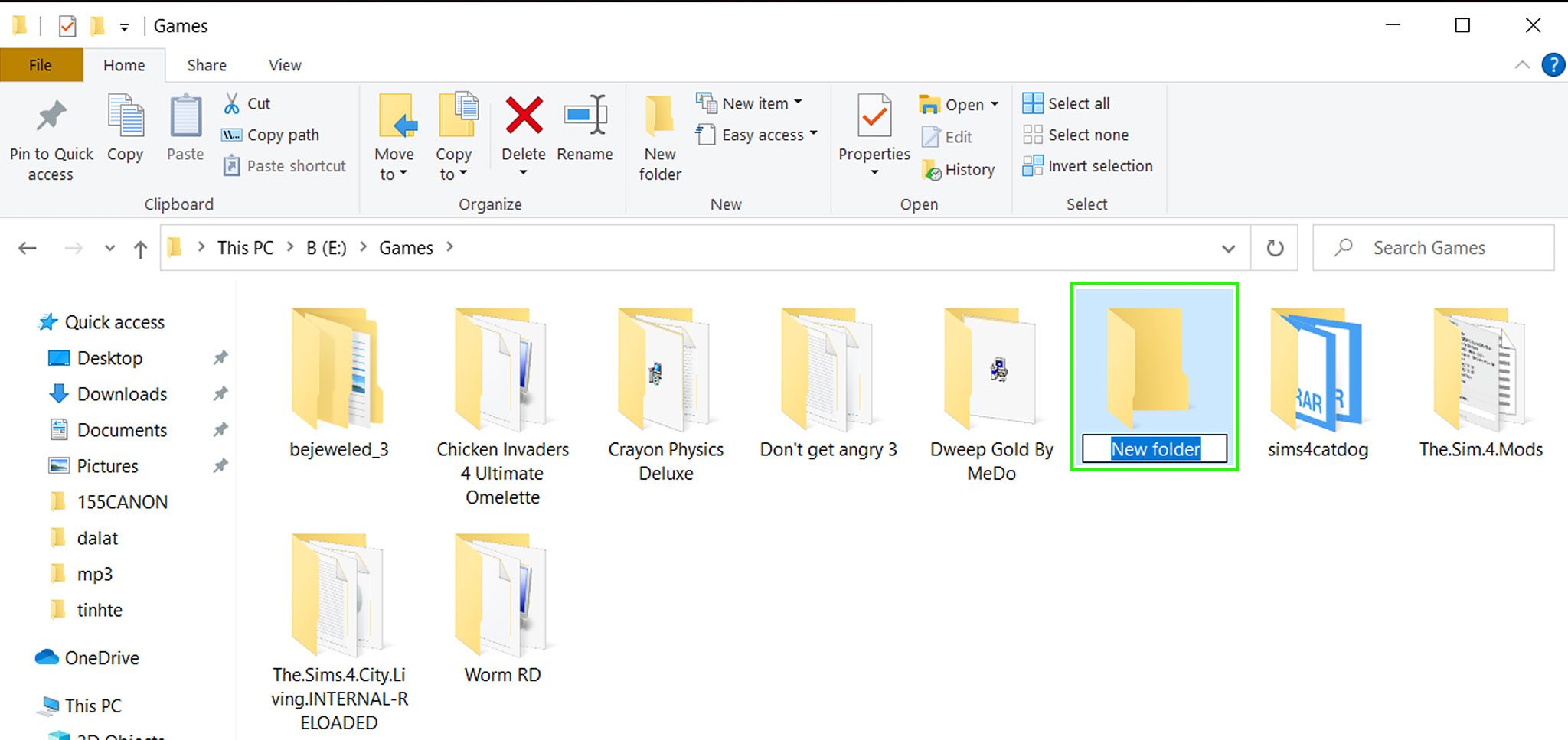Click the Cut scissors icon
Screen dimensions: 1568x740
click(x=231, y=103)
